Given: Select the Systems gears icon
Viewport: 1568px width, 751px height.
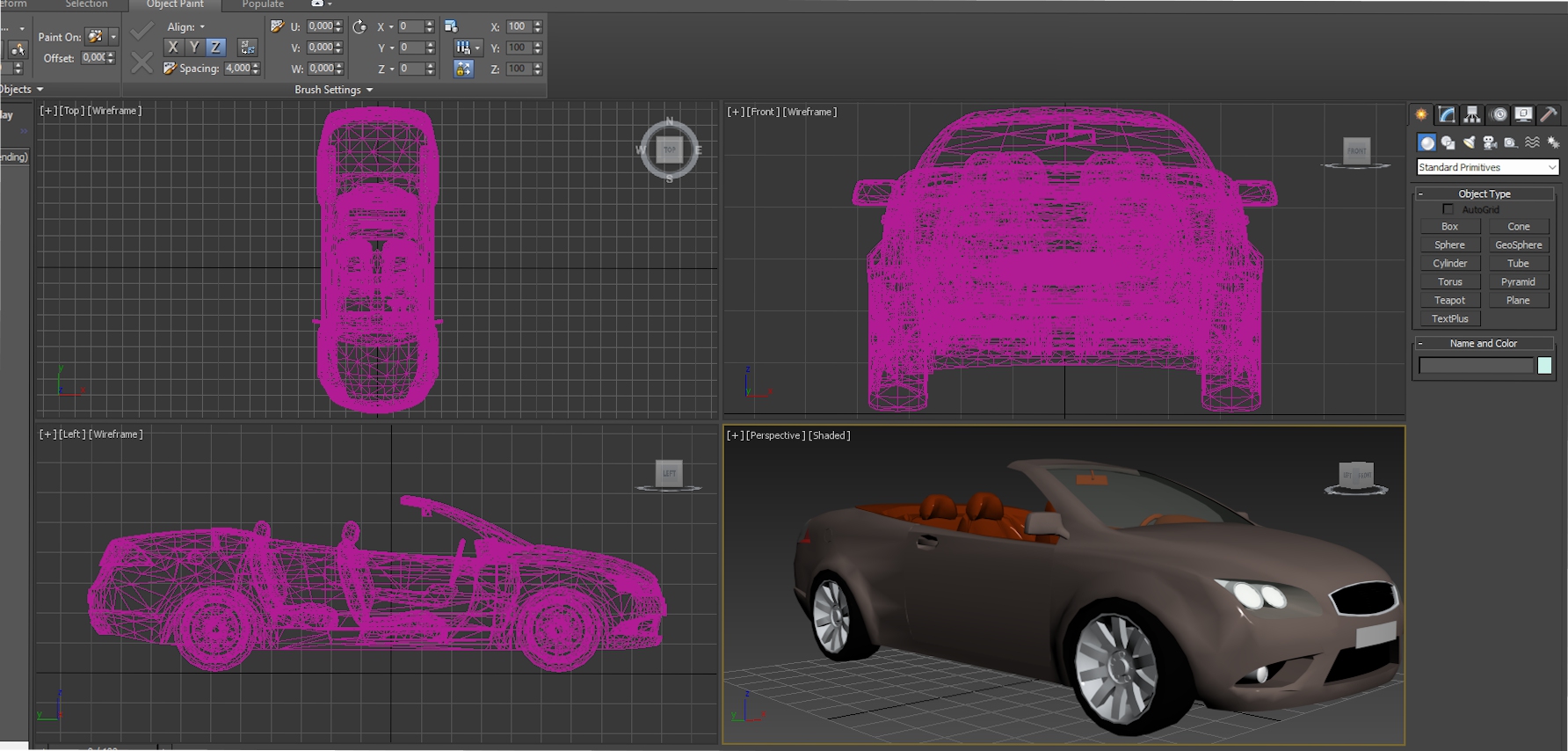Looking at the screenshot, I should click(x=1553, y=142).
